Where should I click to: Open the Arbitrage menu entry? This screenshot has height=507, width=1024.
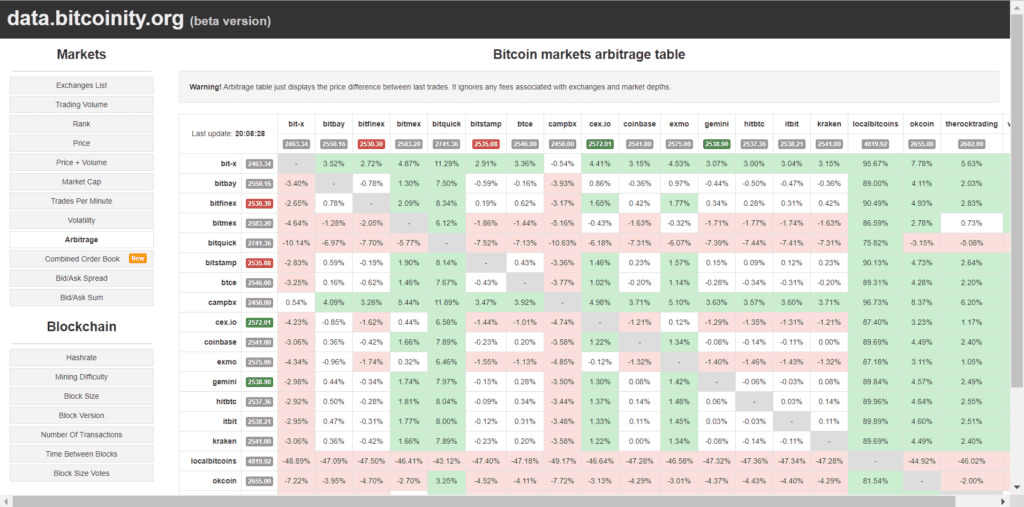[82, 240]
